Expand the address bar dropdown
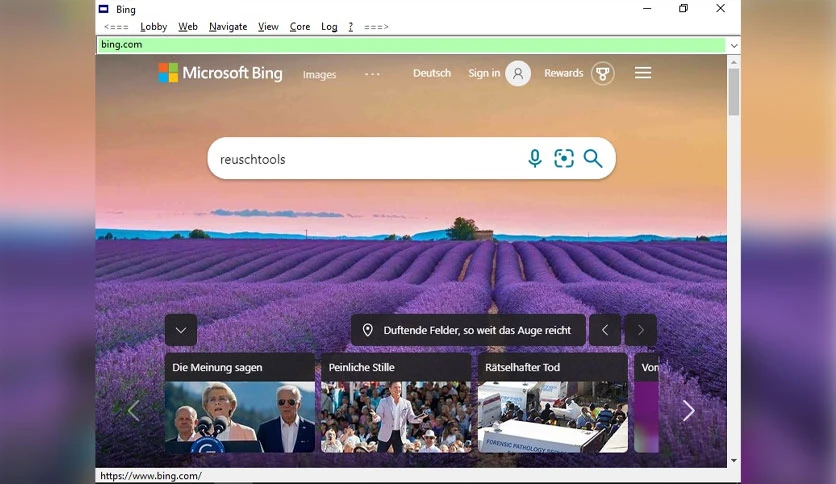This screenshot has width=836, height=484. pos(734,45)
